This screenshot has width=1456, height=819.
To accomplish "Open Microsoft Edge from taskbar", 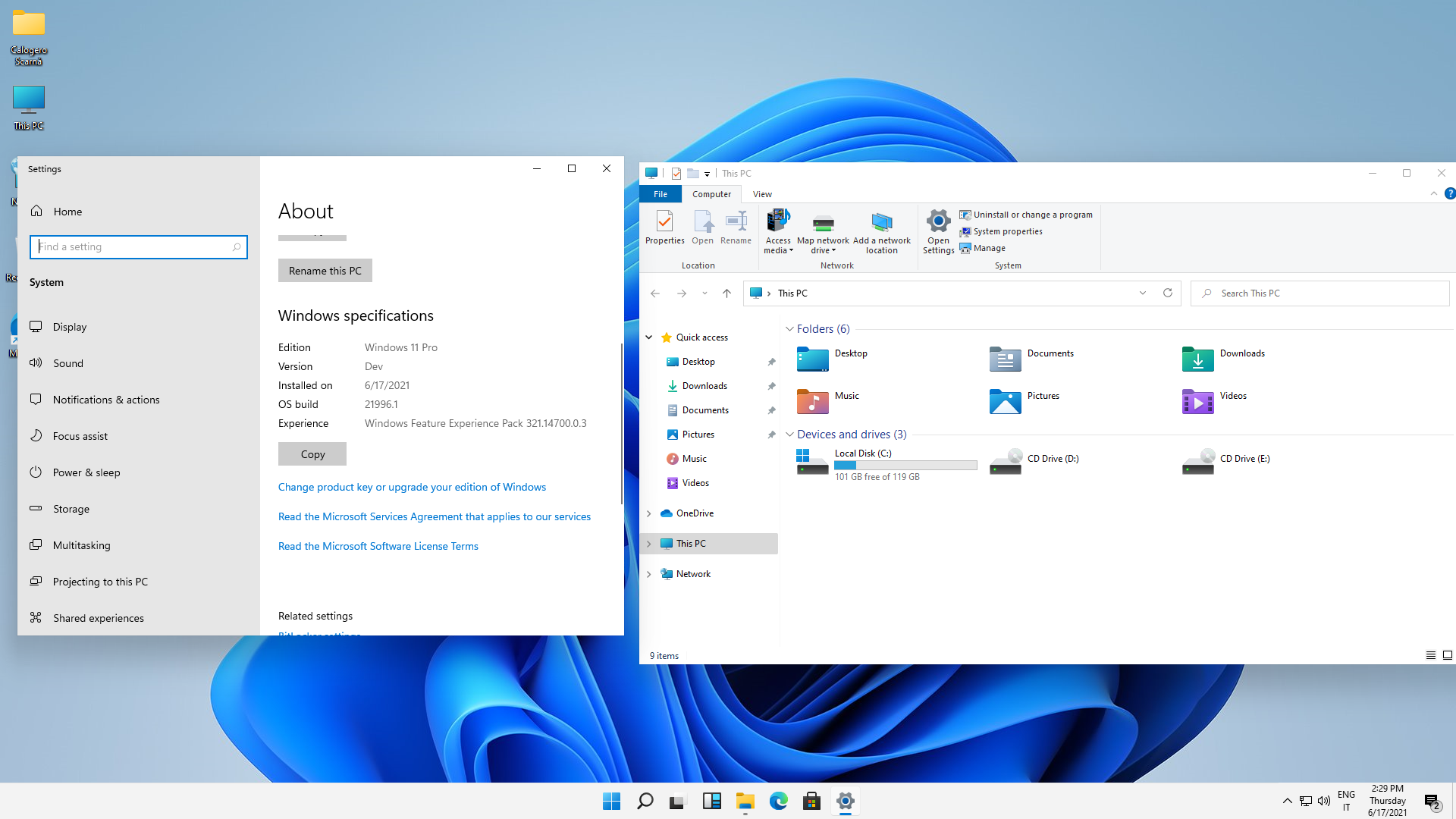I will coord(778,801).
